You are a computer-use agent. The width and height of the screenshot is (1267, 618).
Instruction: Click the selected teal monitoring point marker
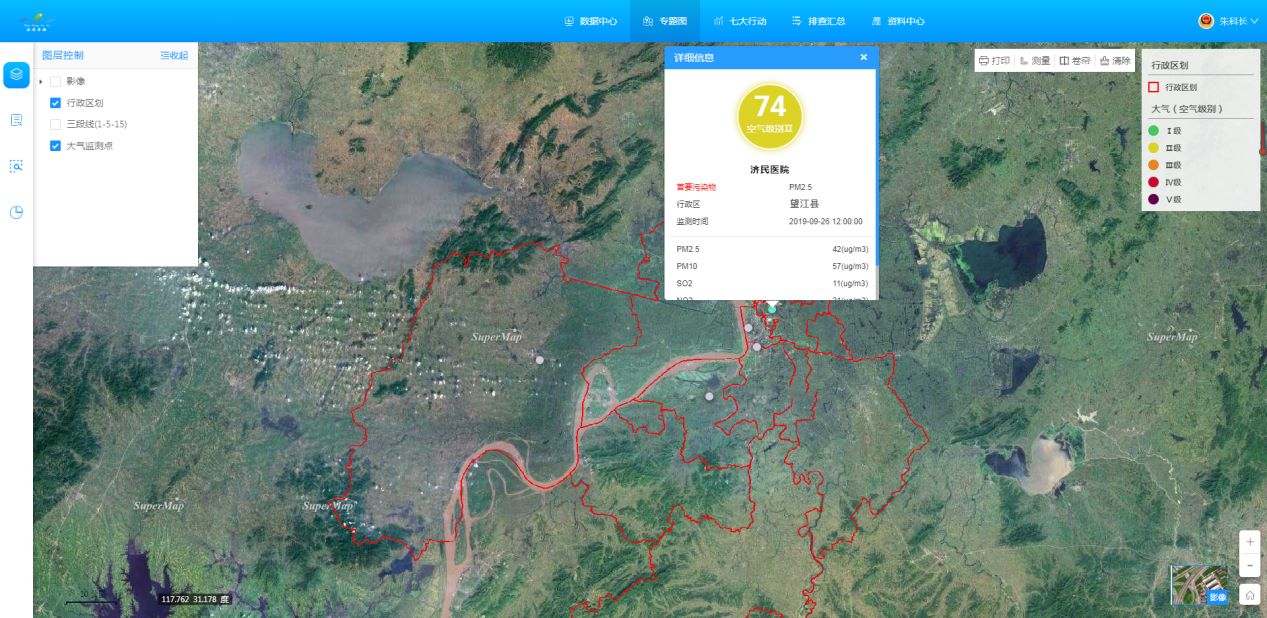[771, 309]
